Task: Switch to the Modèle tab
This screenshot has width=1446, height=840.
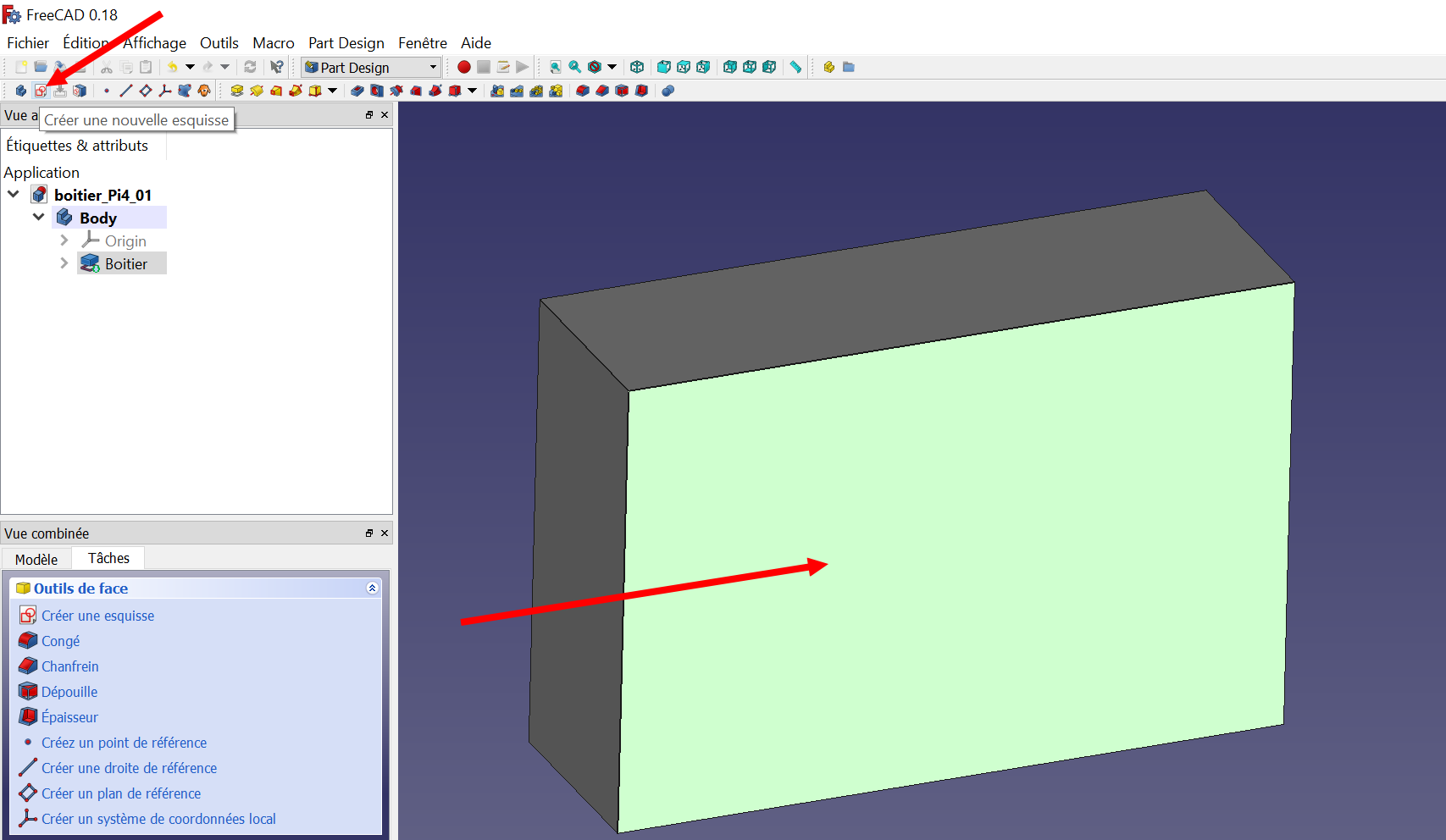Action: 36,559
